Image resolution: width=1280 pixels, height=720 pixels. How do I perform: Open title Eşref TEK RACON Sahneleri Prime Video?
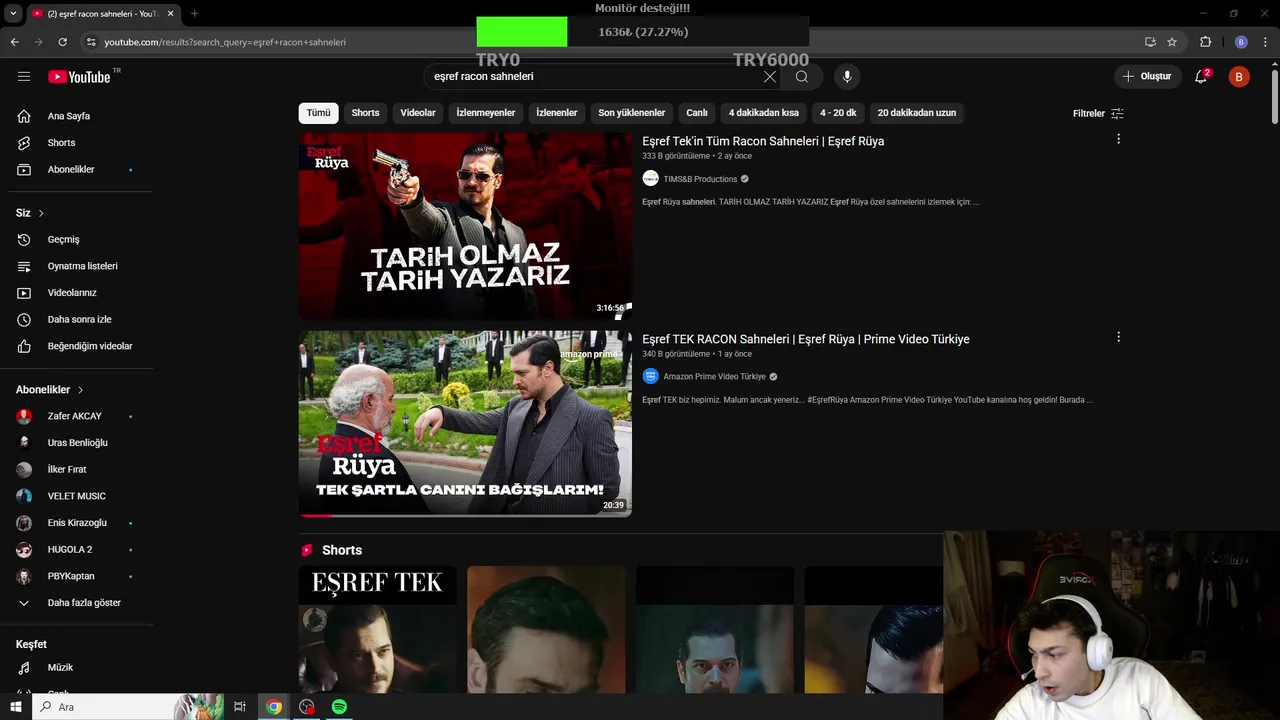(x=806, y=339)
